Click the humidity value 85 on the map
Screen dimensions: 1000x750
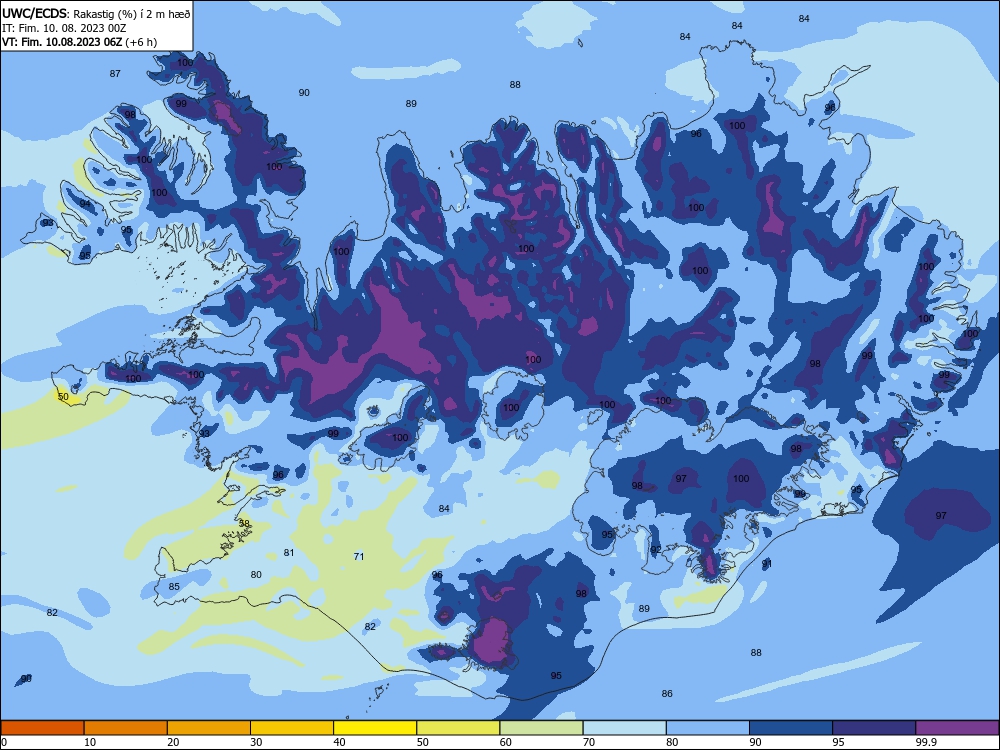pos(174,587)
